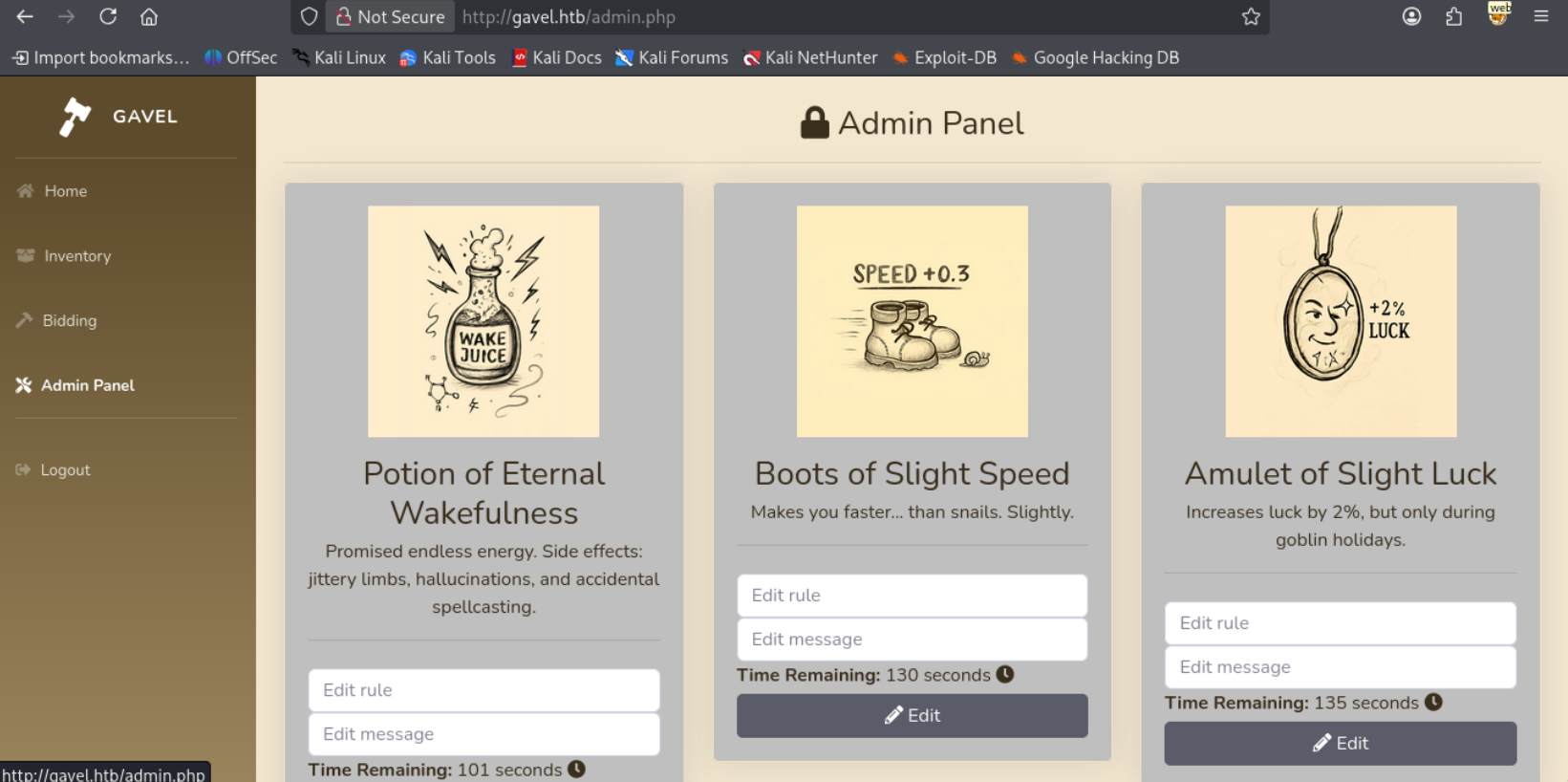The width and height of the screenshot is (1568, 782).
Task: Click clock icon next to 101 seconds
Action: click(x=576, y=769)
